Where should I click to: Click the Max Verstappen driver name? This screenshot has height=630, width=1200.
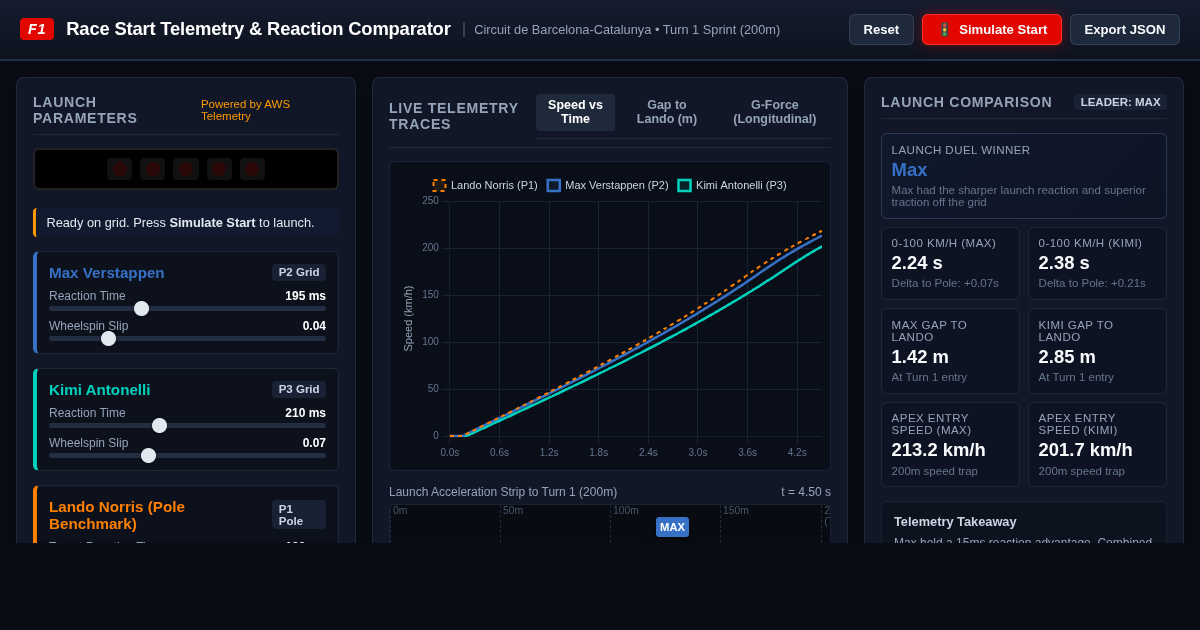pyautogui.click(x=107, y=272)
